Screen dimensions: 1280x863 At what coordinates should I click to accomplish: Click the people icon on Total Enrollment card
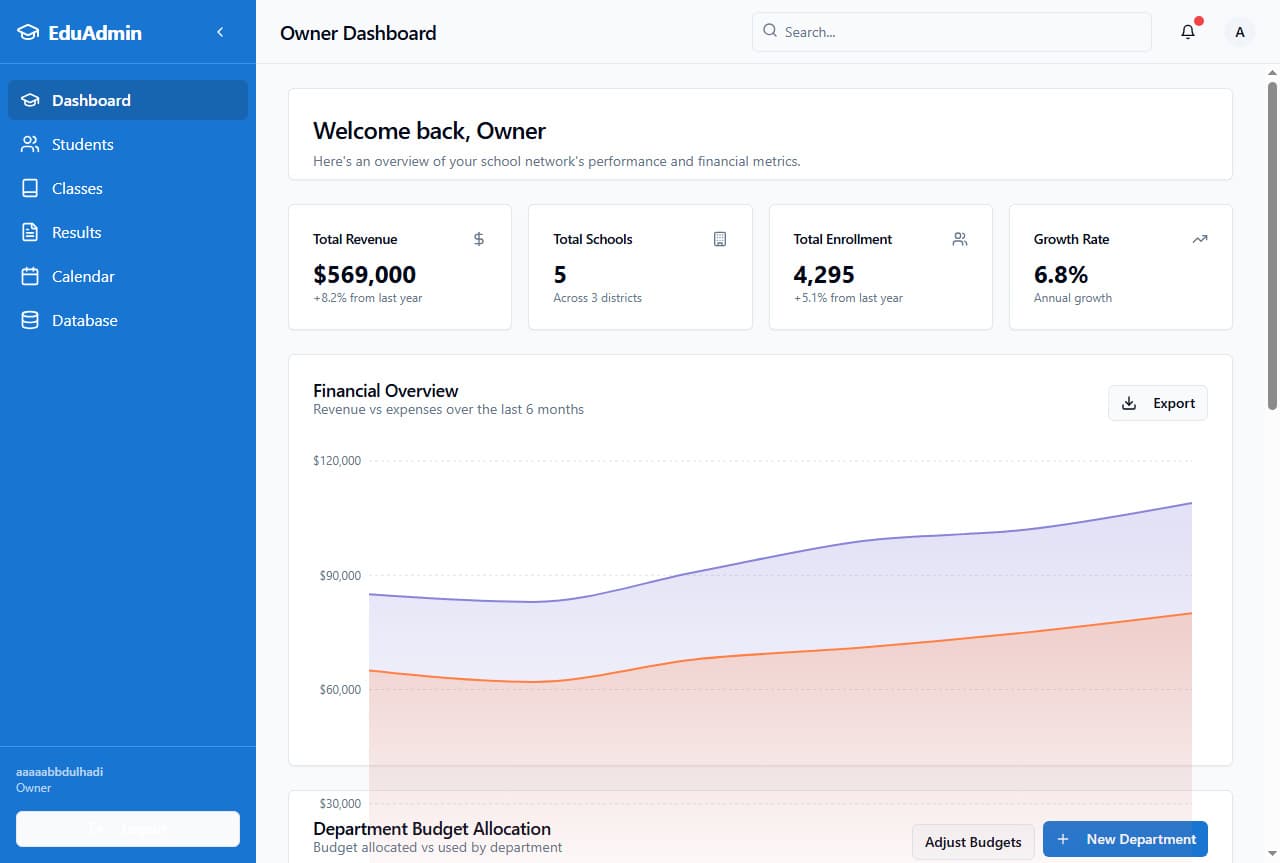coord(959,239)
